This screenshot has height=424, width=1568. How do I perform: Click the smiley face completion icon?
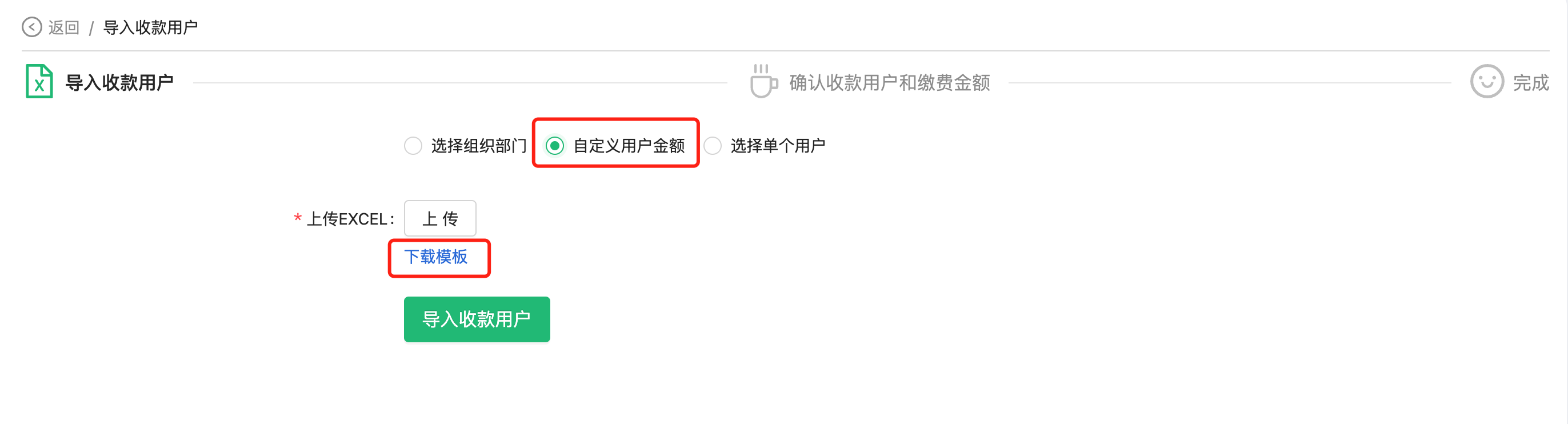pyautogui.click(x=1487, y=82)
